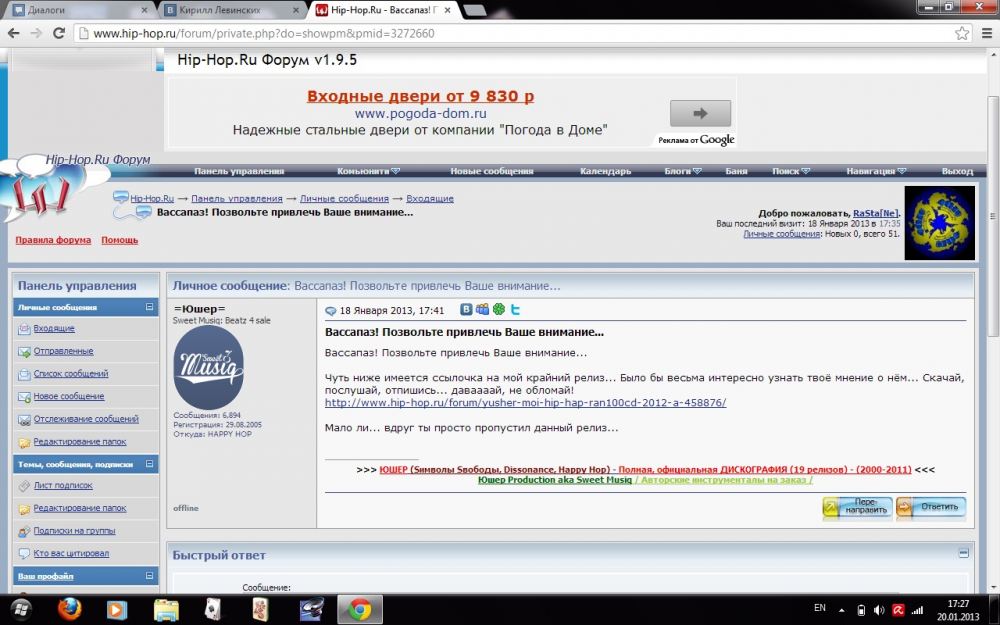Image resolution: width=1000 pixels, height=625 pixels.
Task: Open Редактирование папок under Темы, сообщения, подписки
Action: pyautogui.click(x=80, y=508)
